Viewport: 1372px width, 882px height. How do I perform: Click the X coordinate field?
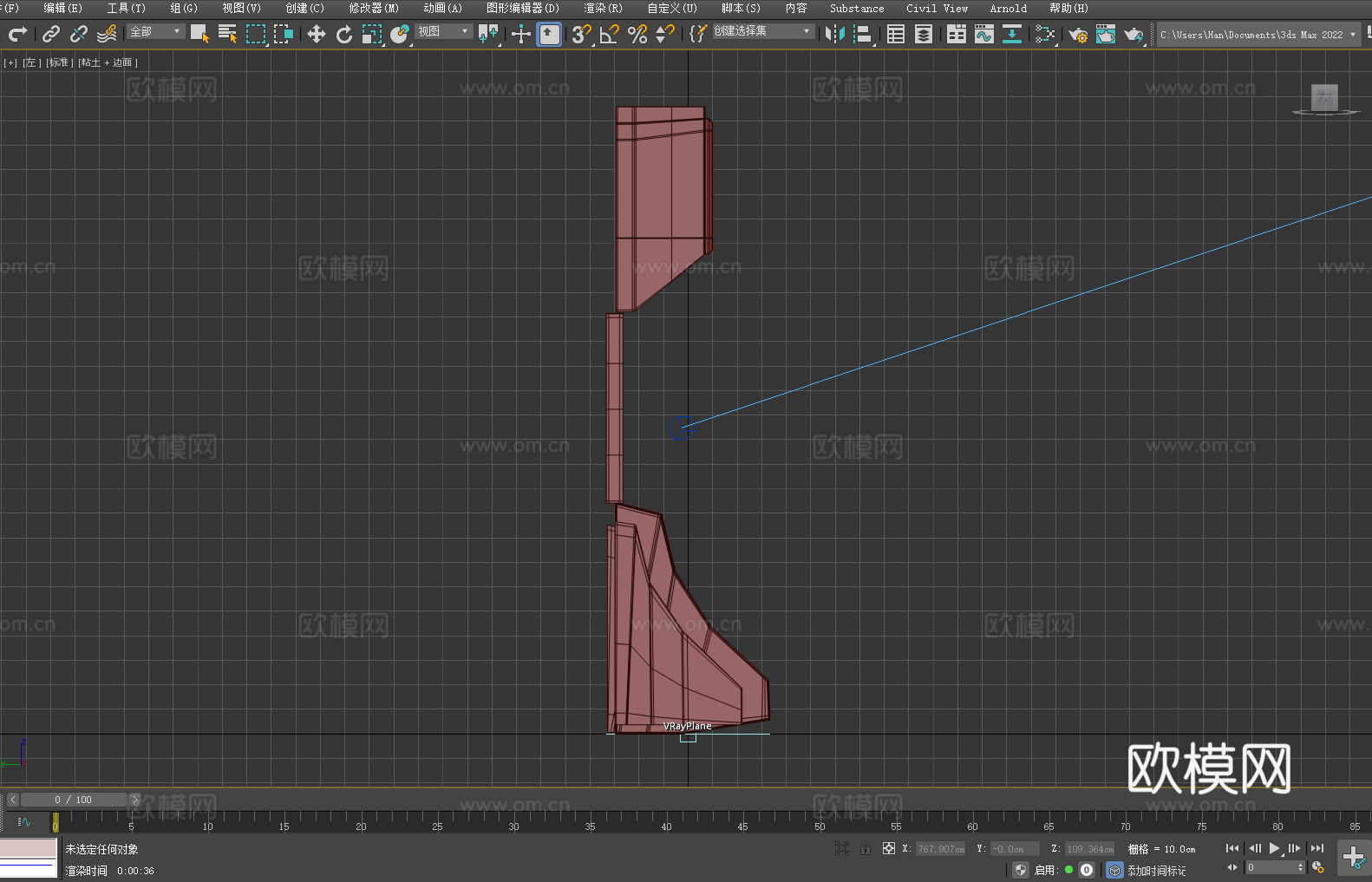(x=941, y=849)
